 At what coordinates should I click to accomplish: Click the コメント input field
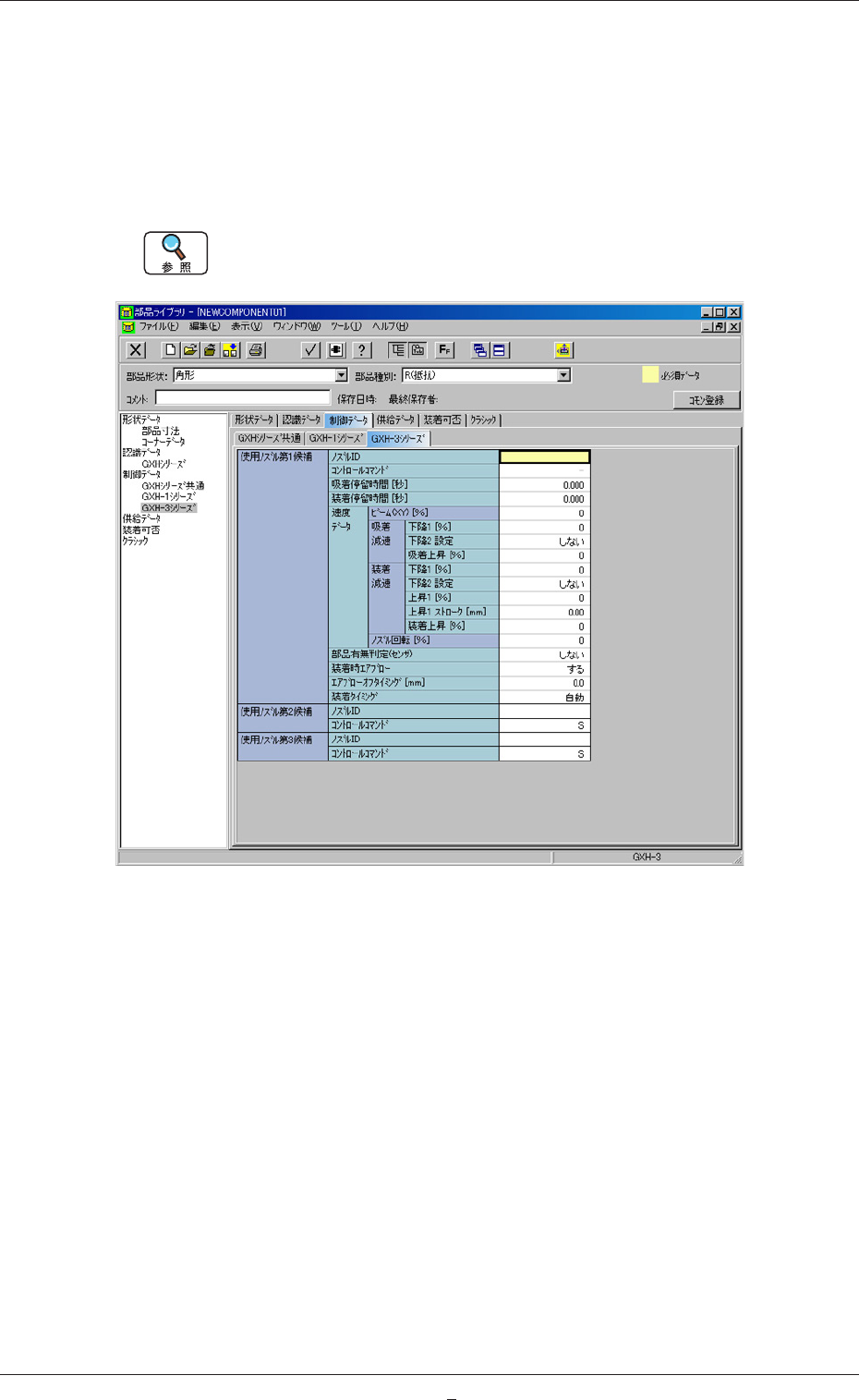pyautogui.click(x=242, y=398)
